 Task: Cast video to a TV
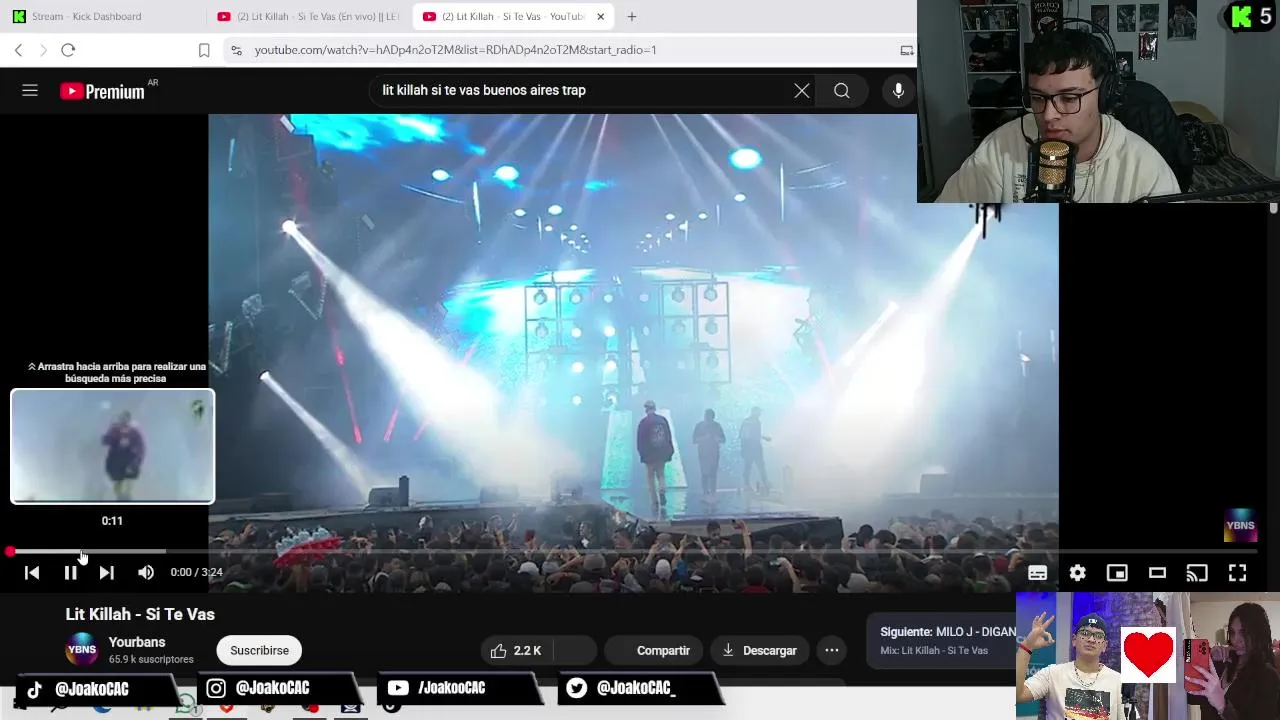pyautogui.click(x=1197, y=573)
